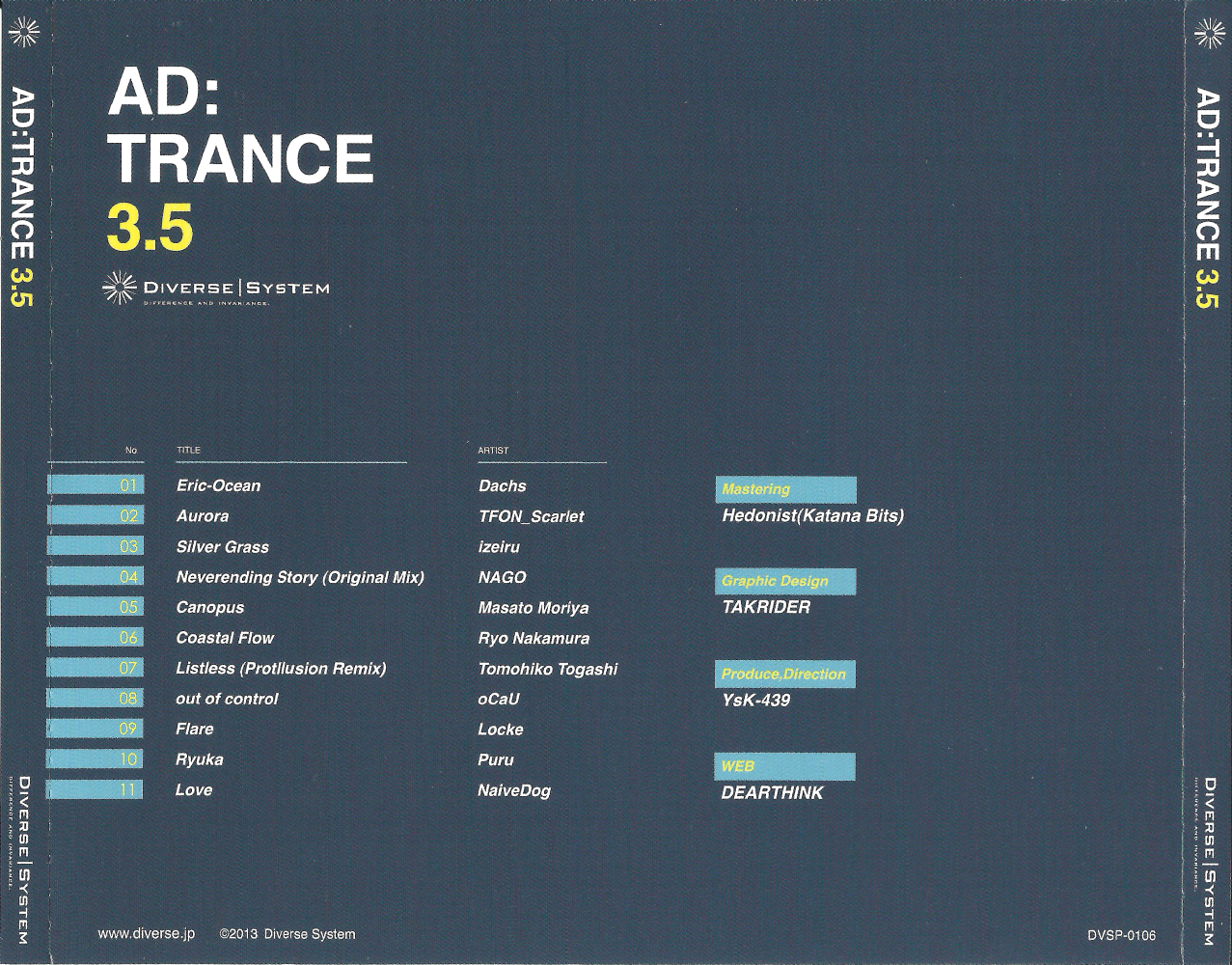Screen dimensions: 1232x965
Task: Click the ARTIST column header
Action: (493, 451)
